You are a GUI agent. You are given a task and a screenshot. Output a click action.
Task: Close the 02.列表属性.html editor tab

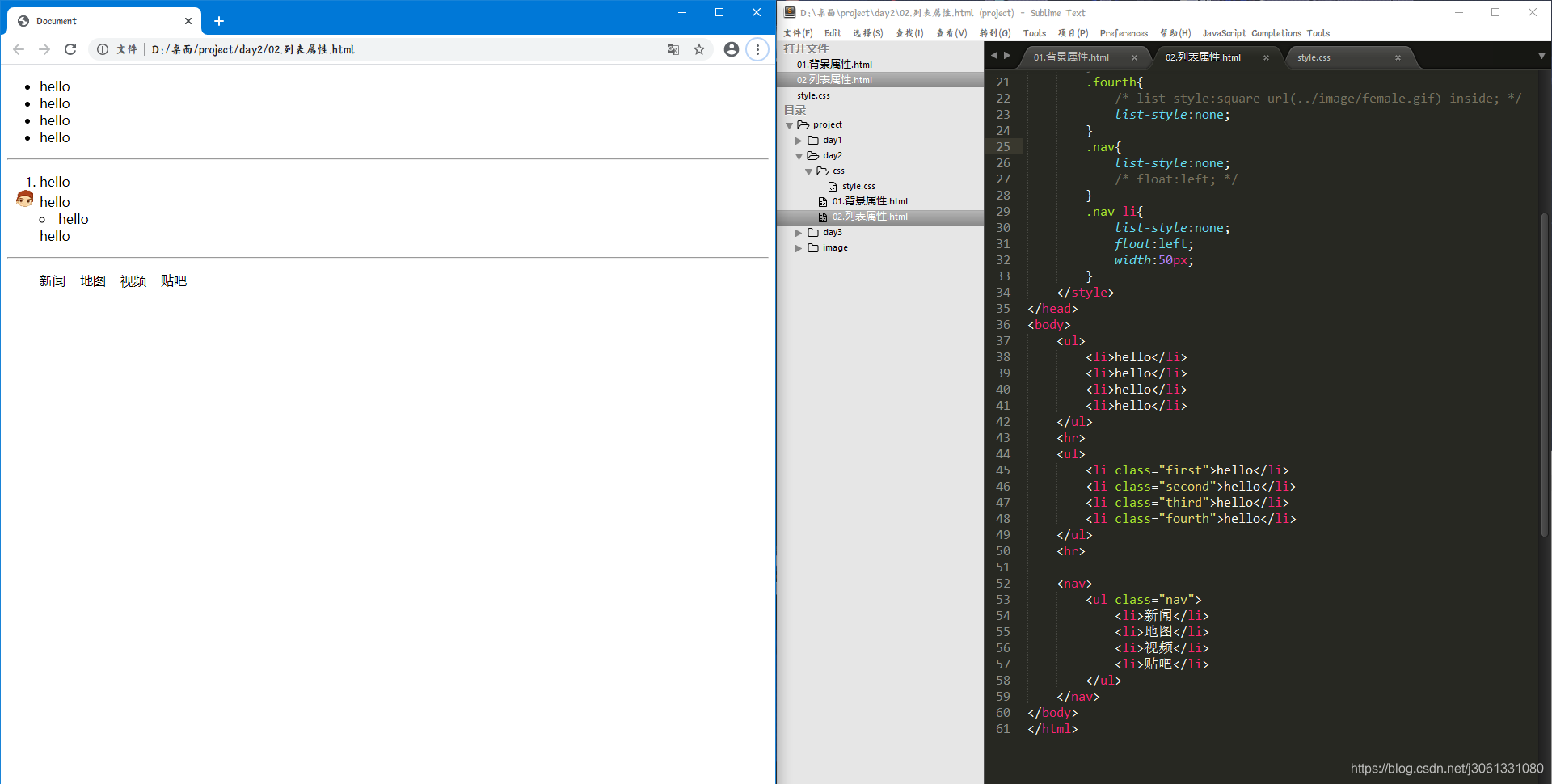(1266, 57)
